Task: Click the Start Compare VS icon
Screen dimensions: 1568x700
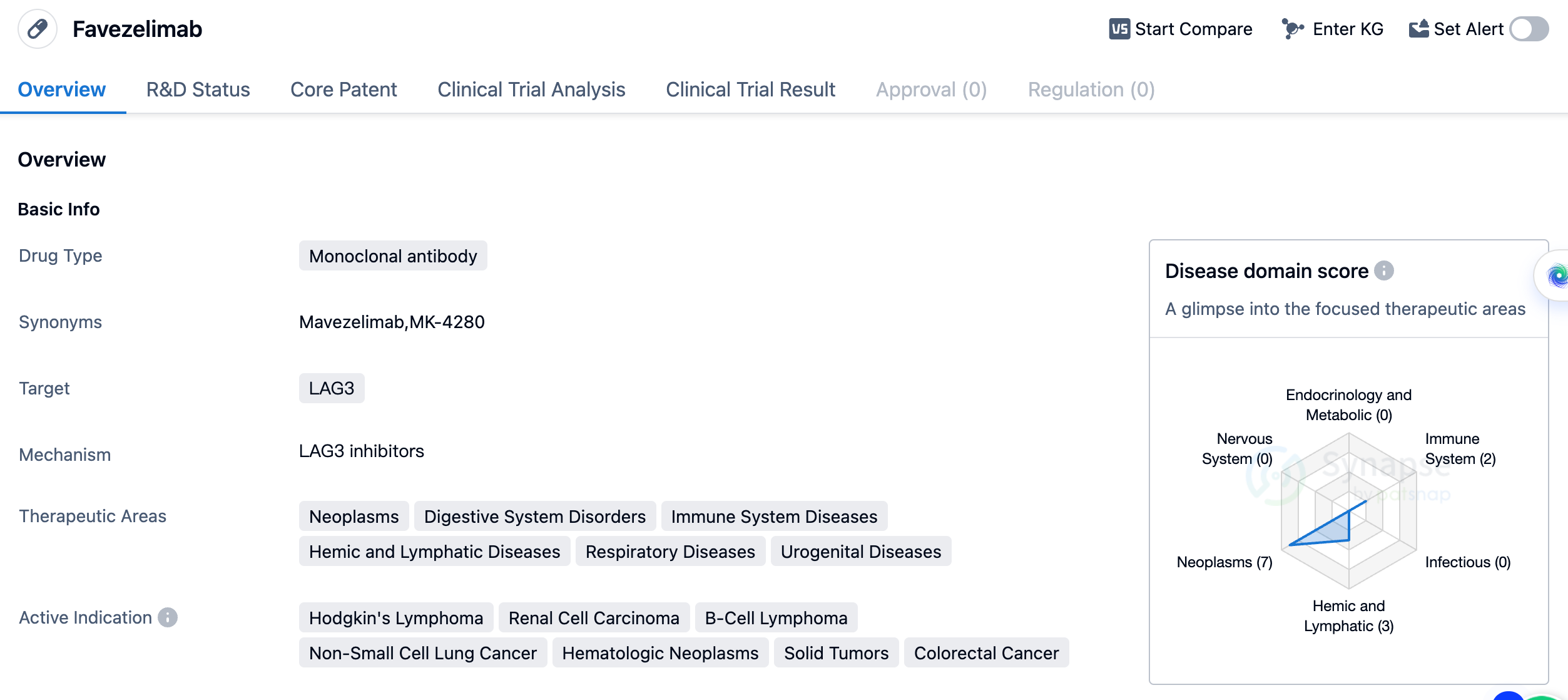Action: click(x=1119, y=29)
